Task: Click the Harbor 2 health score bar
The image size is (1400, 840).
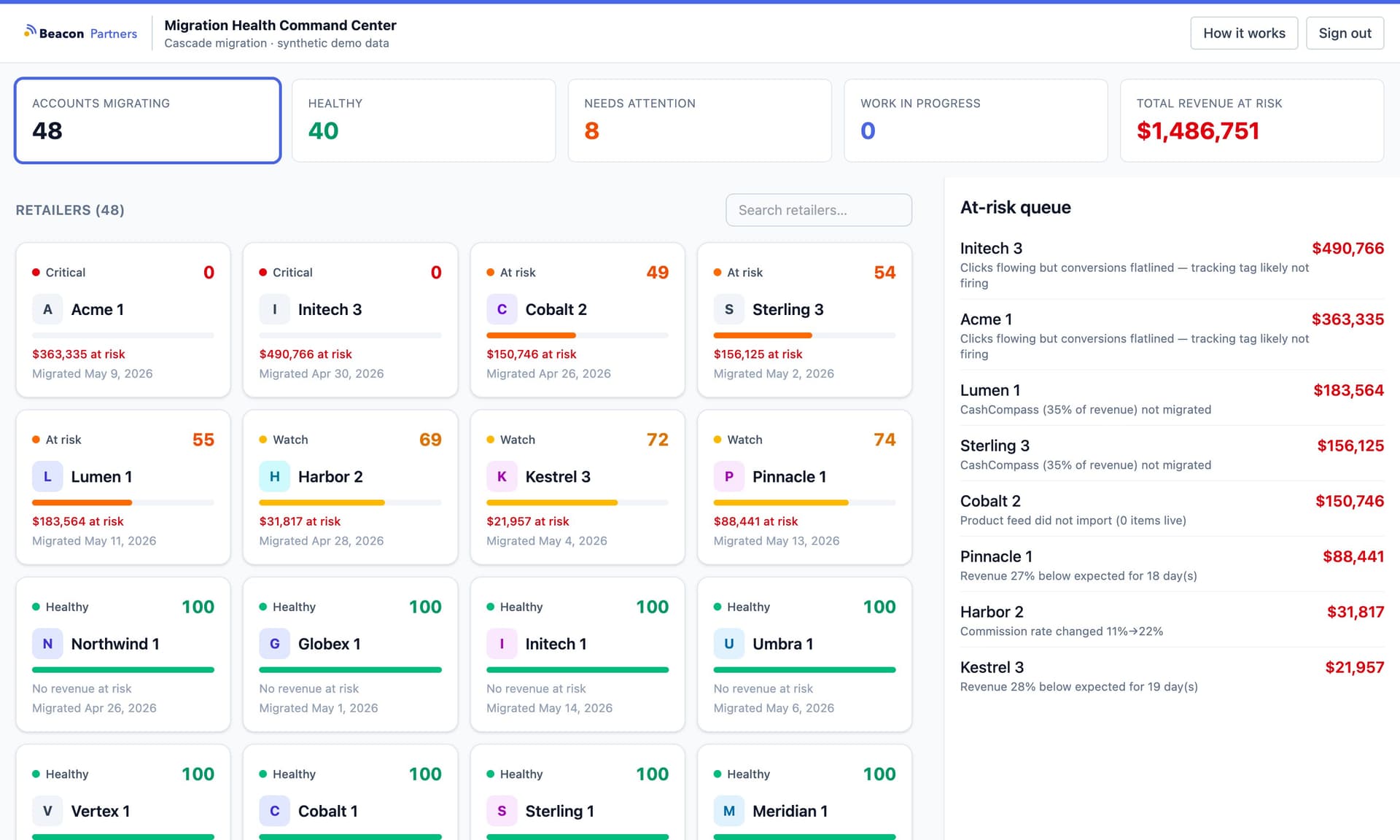Action: coord(350,502)
